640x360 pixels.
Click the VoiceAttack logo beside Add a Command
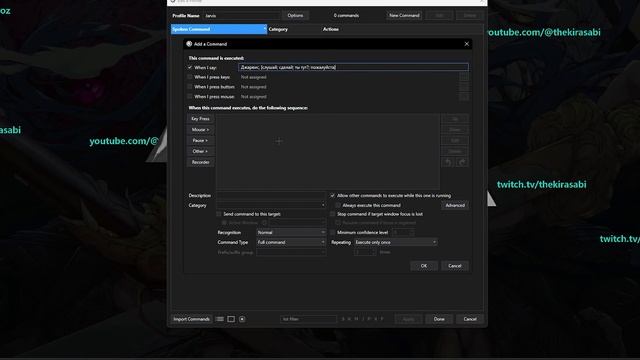click(189, 44)
